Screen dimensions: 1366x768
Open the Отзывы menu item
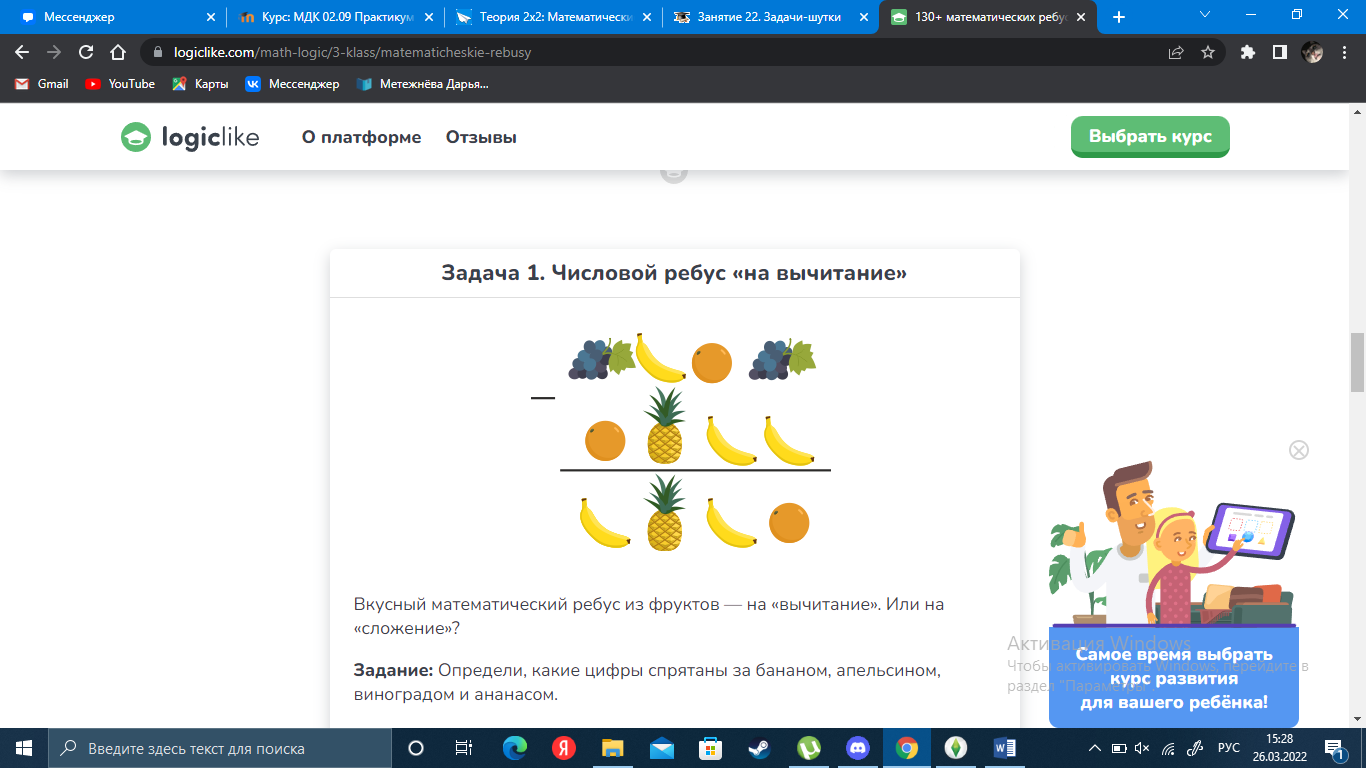[481, 138]
